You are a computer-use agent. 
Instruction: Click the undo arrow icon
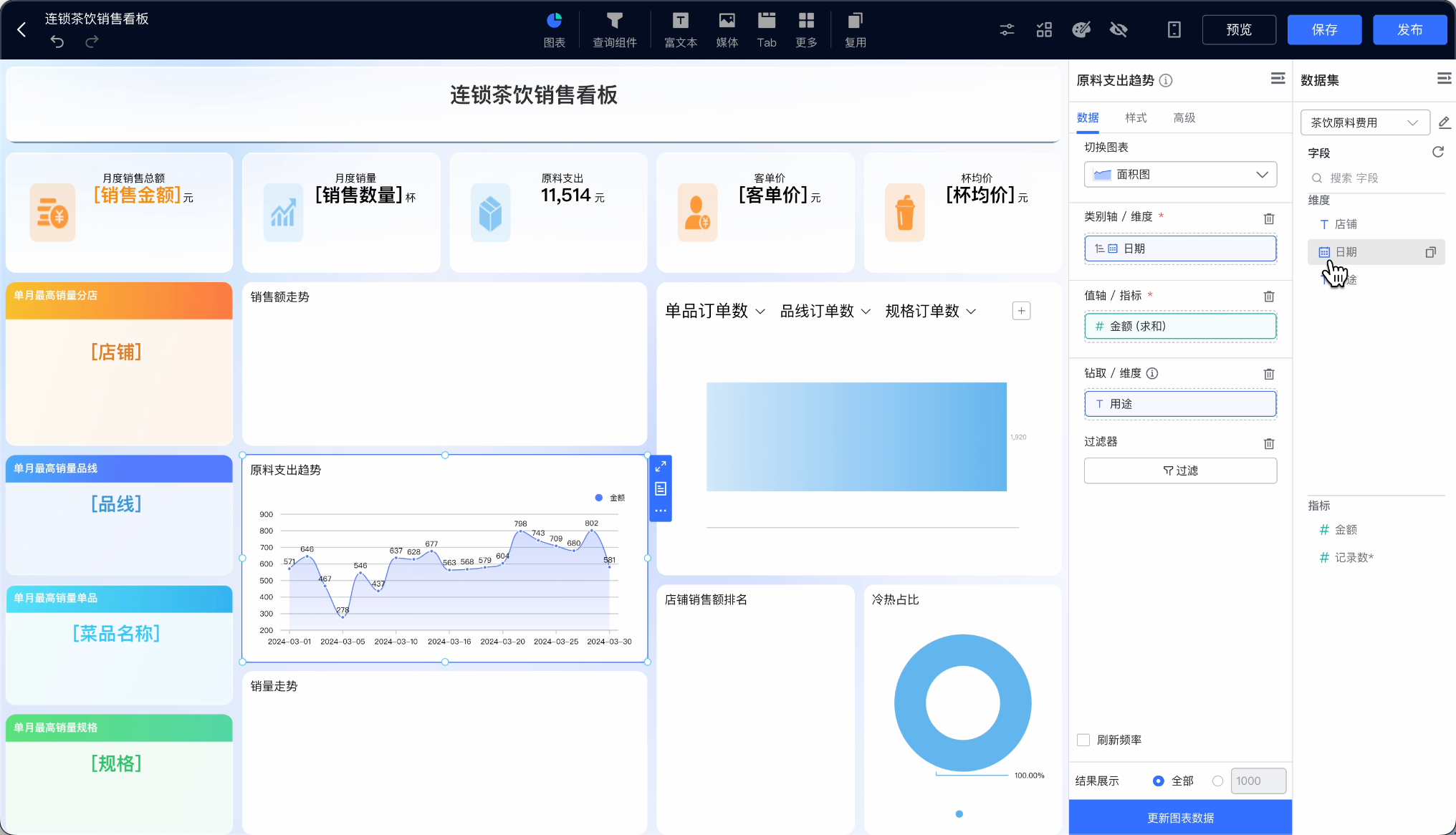57,42
